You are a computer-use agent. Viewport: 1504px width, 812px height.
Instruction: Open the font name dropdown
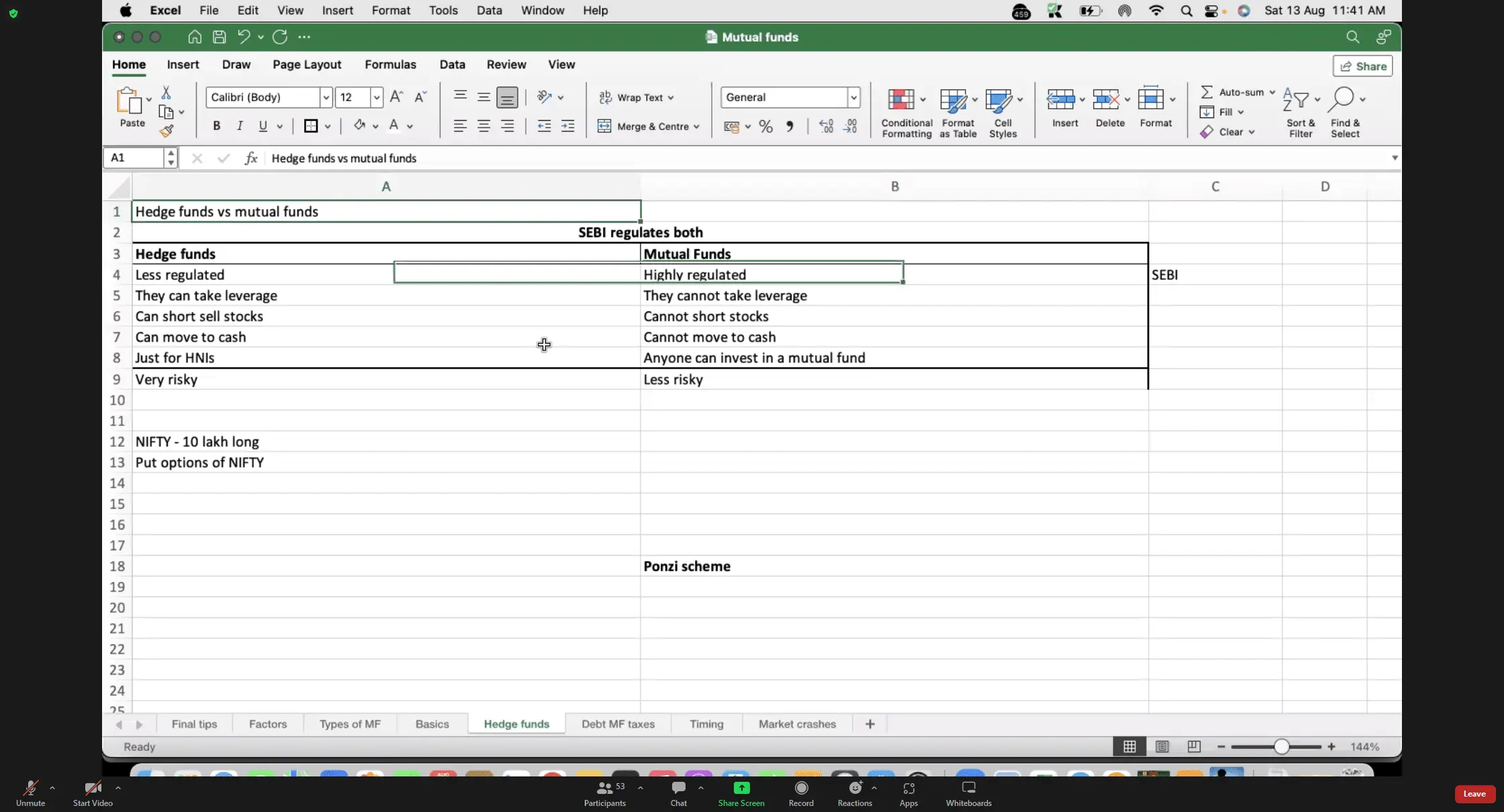[326, 97]
